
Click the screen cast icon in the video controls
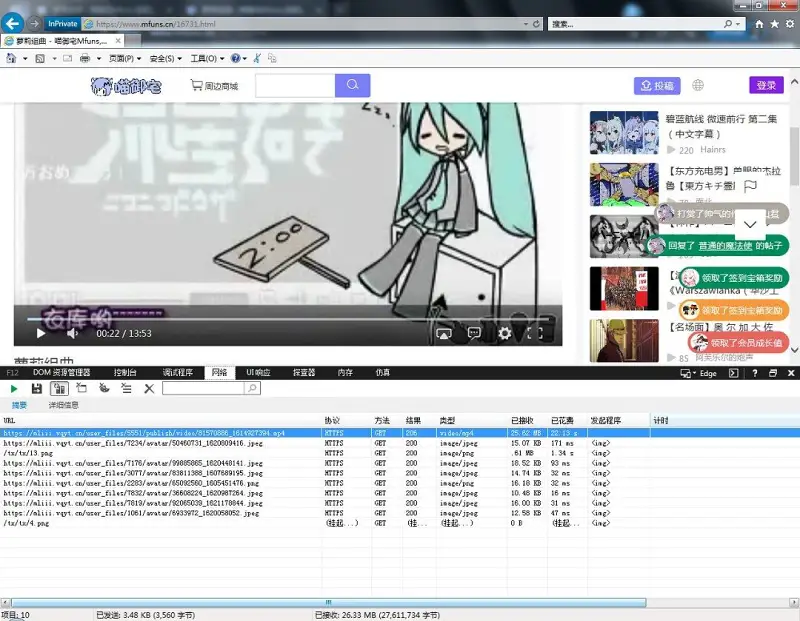444,334
